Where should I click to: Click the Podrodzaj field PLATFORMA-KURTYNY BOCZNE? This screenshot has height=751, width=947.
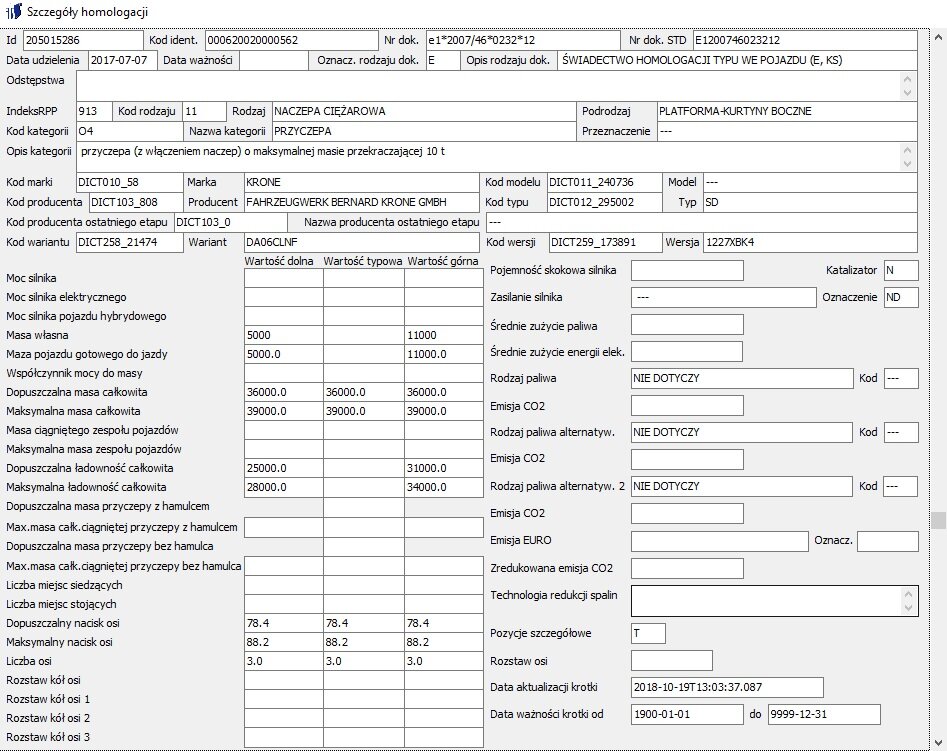coord(787,111)
